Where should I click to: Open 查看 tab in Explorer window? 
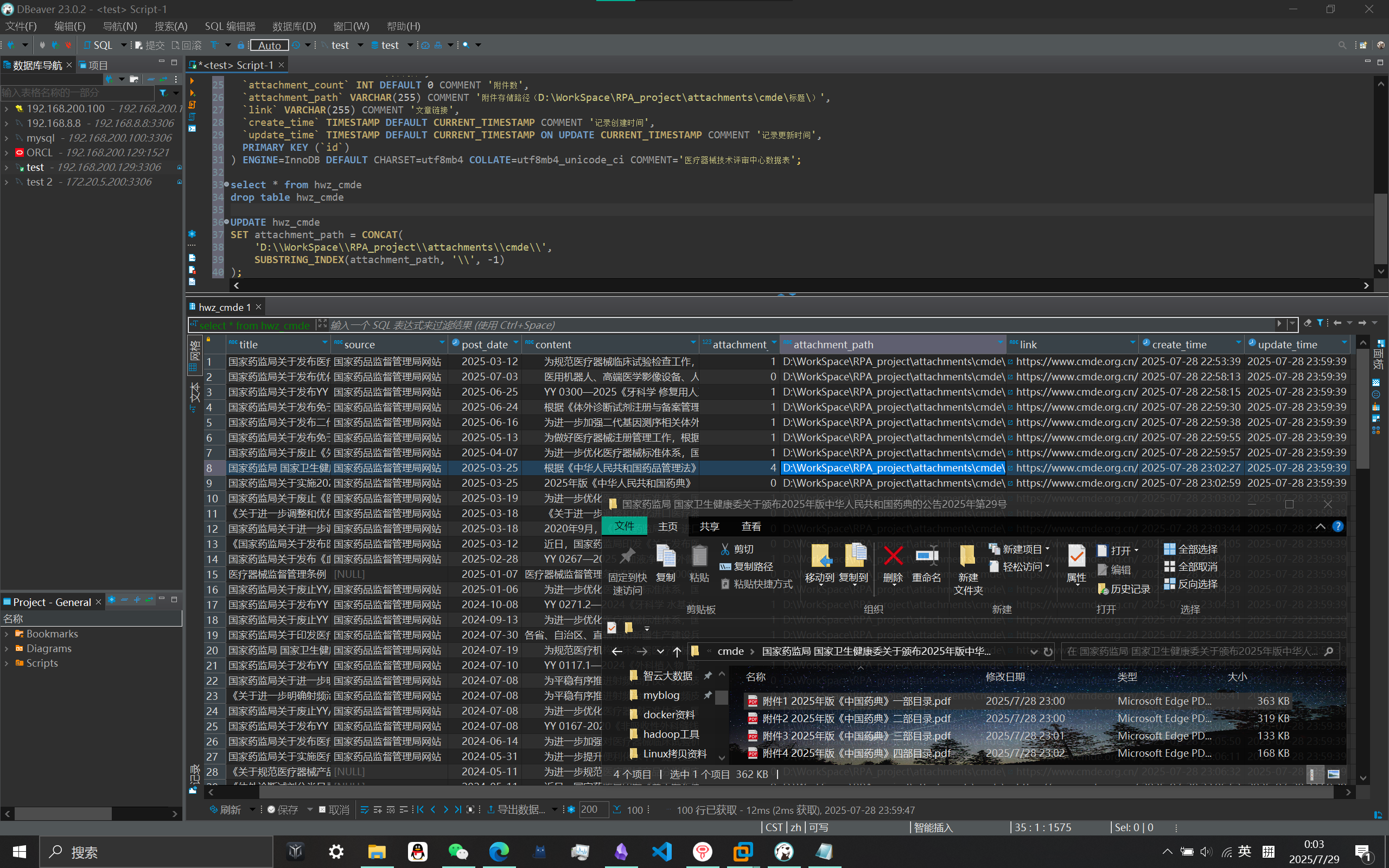pyautogui.click(x=751, y=526)
